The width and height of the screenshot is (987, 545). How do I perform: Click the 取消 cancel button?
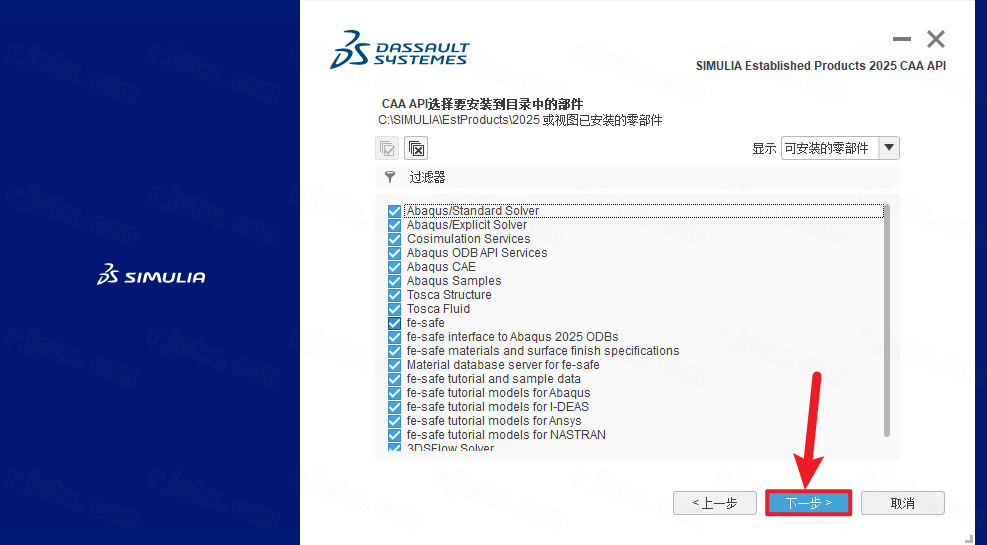pos(903,503)
